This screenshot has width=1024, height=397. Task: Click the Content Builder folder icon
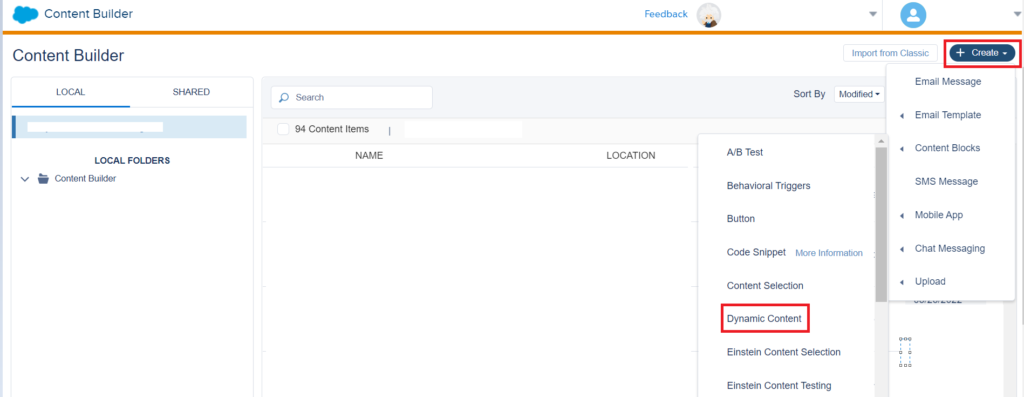point(43,178)
